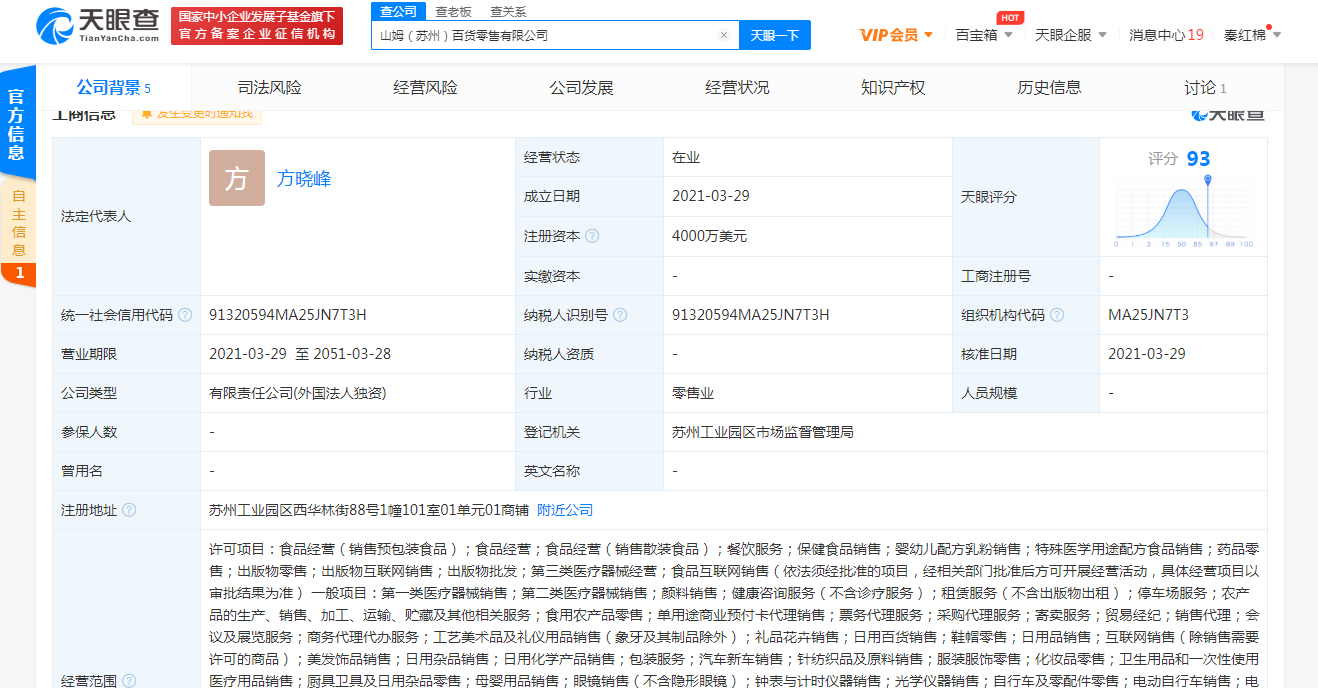Viewport: 1318px width, 688px height.
Task: Click the 方 avatar of the legal representative
Action: coord(237,178)
